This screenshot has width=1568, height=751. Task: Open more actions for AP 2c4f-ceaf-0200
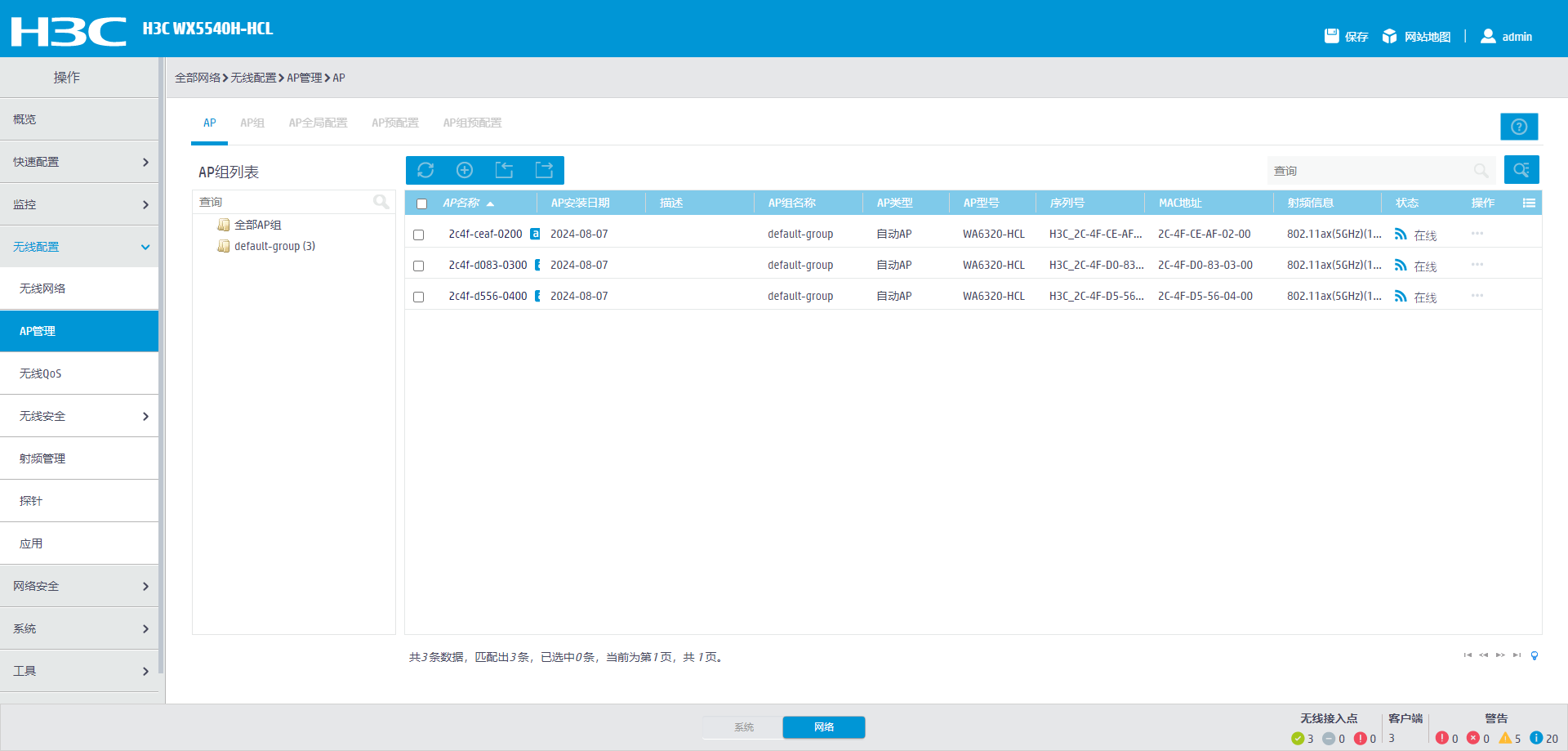pos(1477,234)
